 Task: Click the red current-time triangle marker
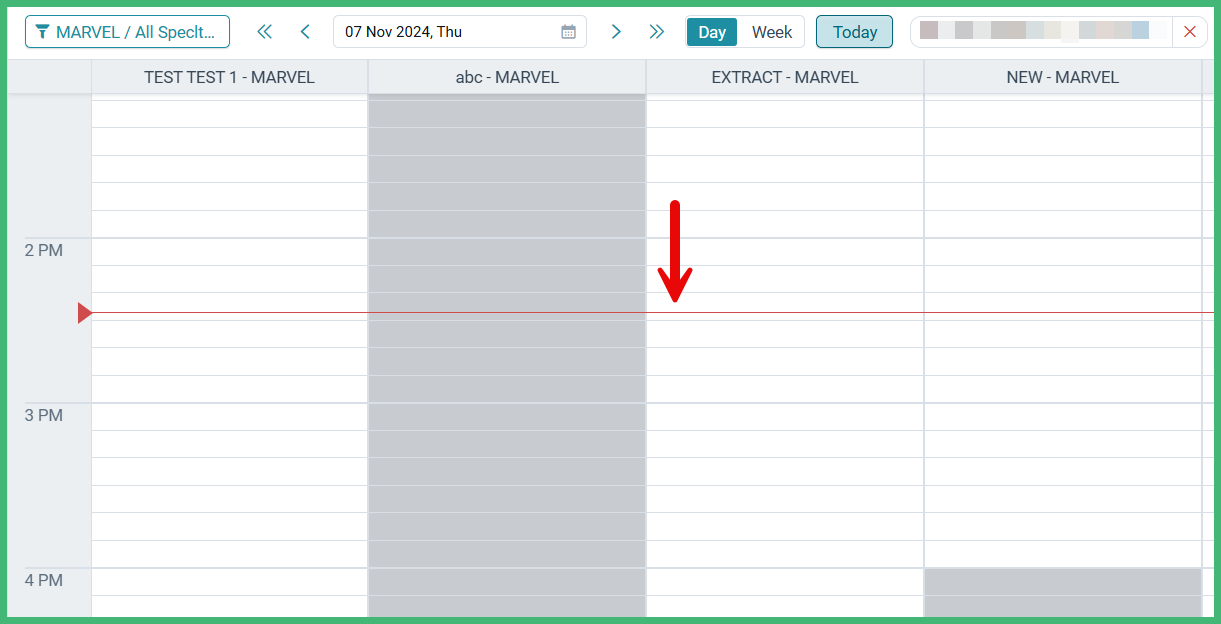[84, 312]
